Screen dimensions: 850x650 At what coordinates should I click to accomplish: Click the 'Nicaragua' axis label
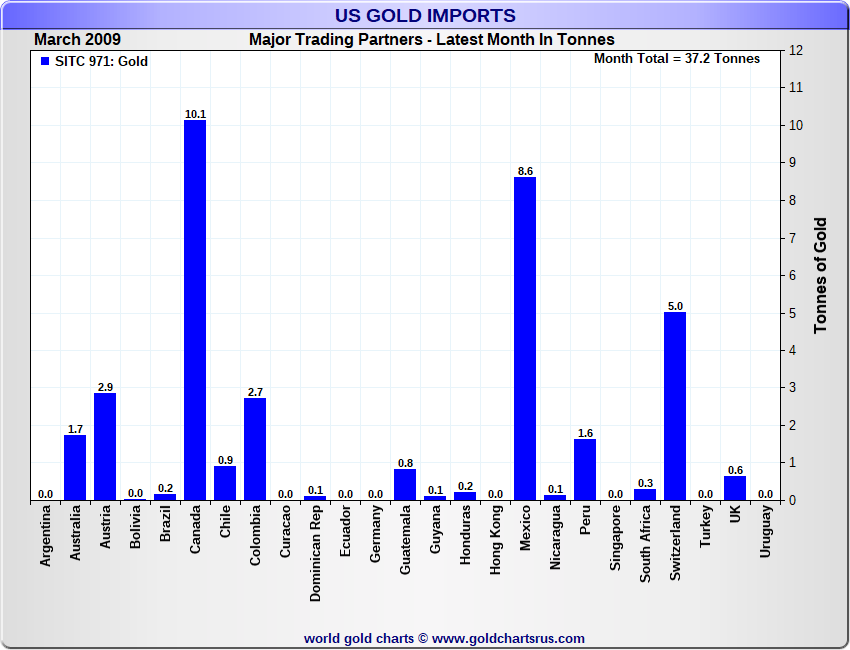(555, 538)
